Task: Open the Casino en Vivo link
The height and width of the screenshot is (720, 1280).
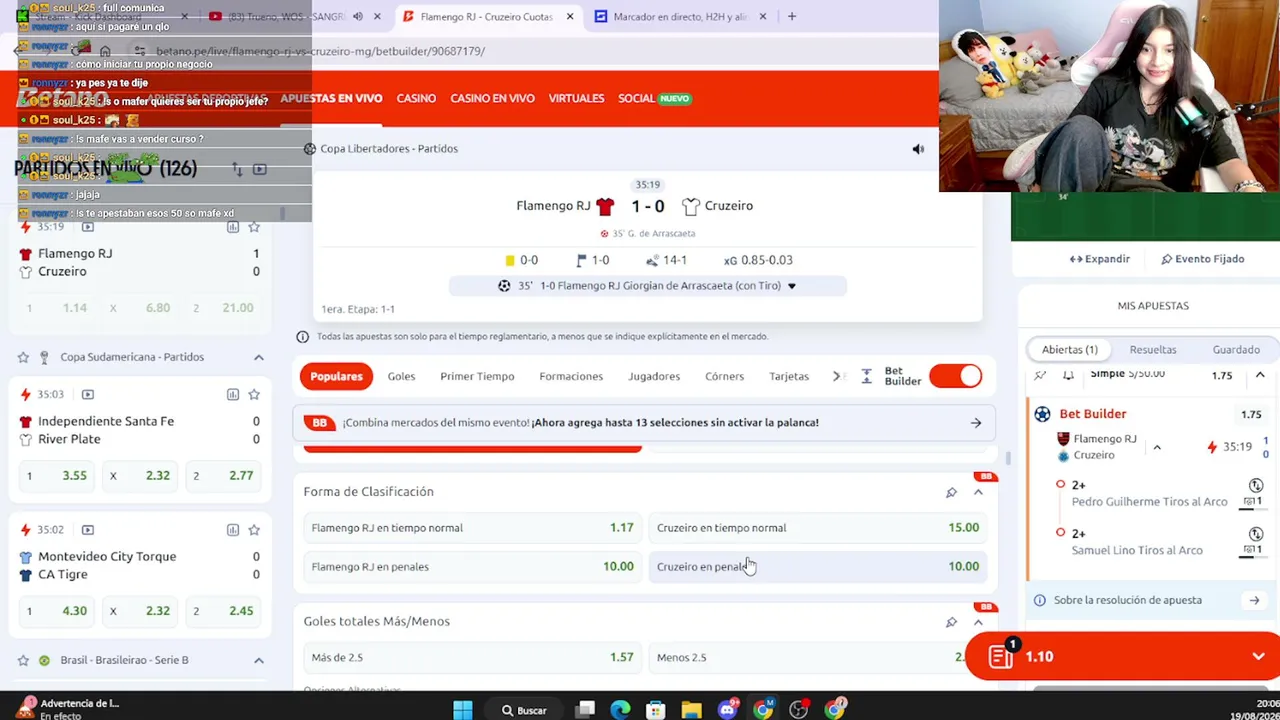Action: (492, 98)
